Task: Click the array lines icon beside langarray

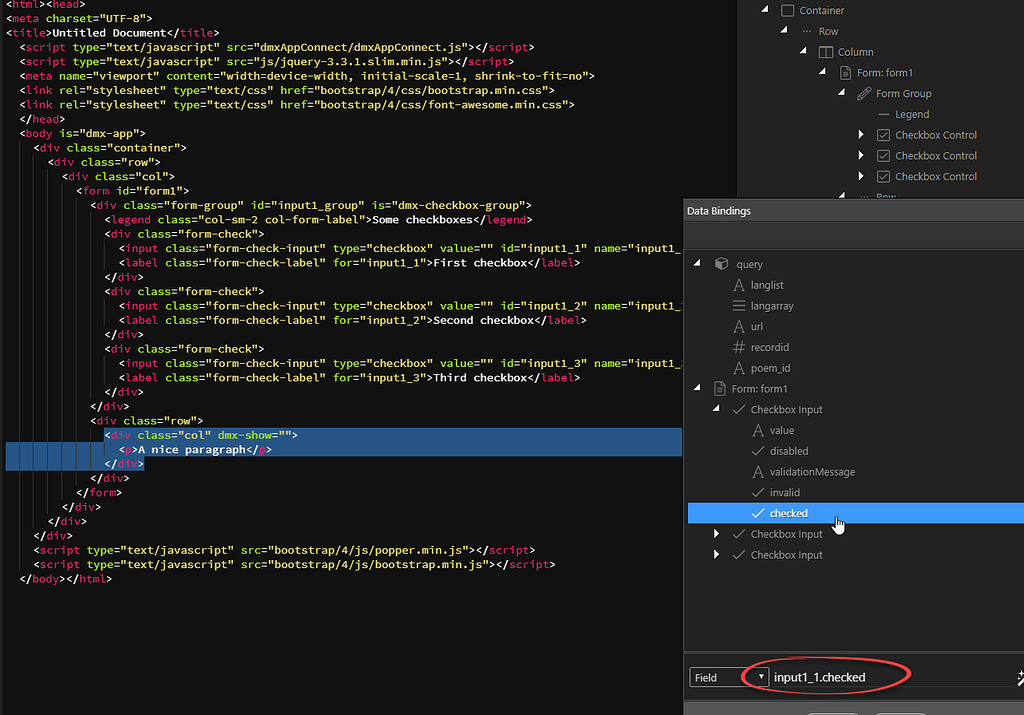Action: point(739,306)
